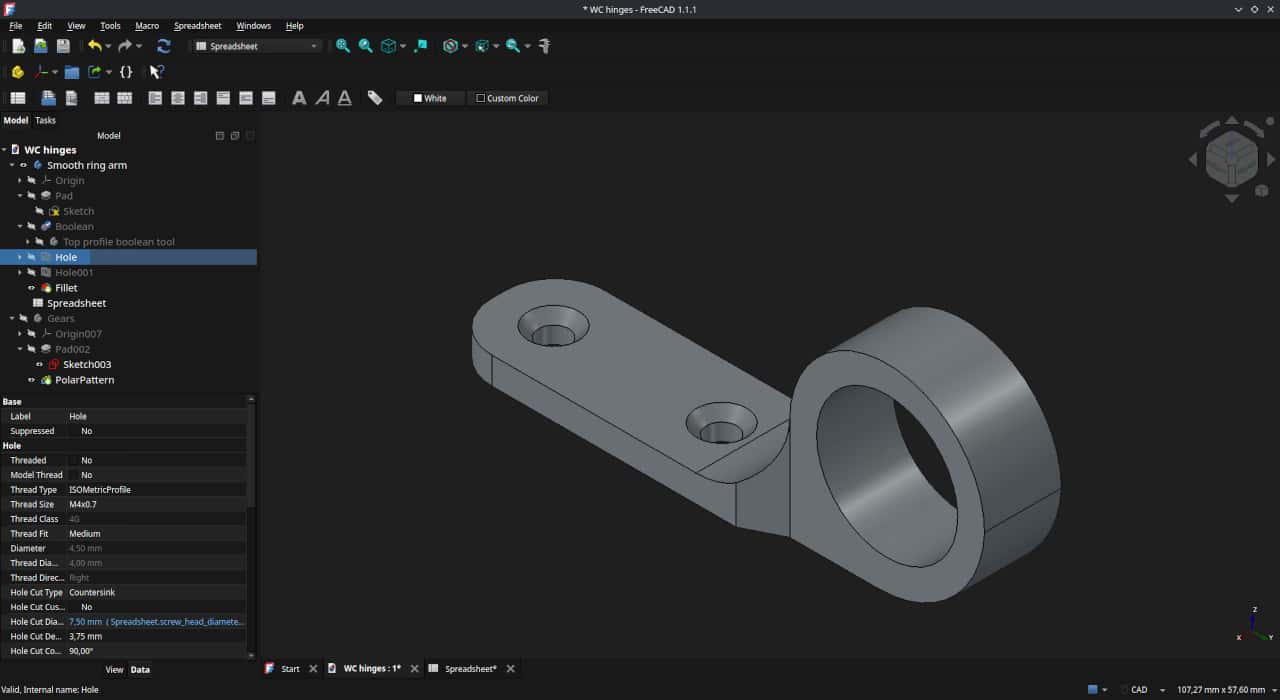Click the draw style icon

pos(451,46)
